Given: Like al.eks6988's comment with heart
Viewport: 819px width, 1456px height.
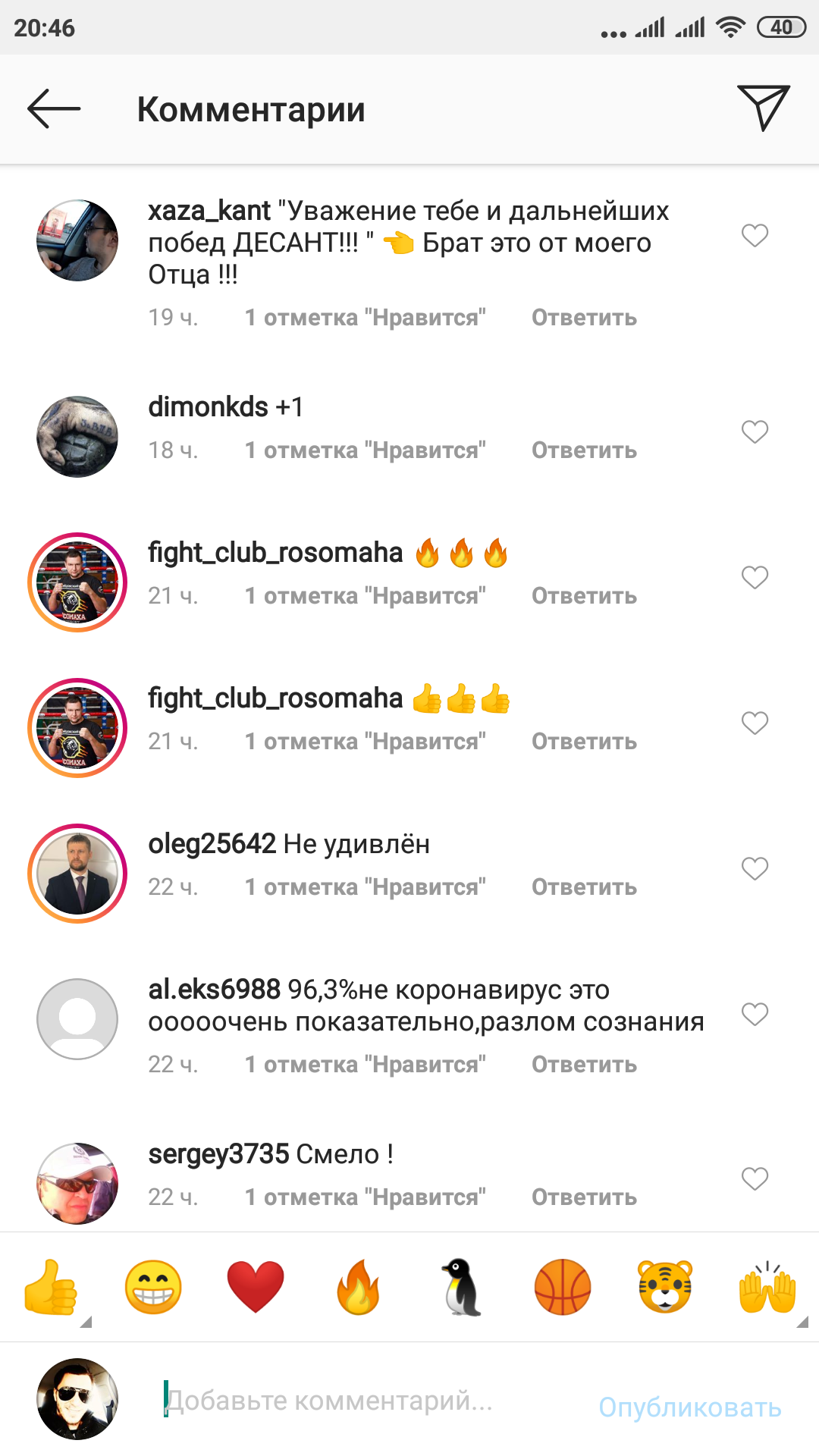Looking at the screenshot, I should [755, 1014].
